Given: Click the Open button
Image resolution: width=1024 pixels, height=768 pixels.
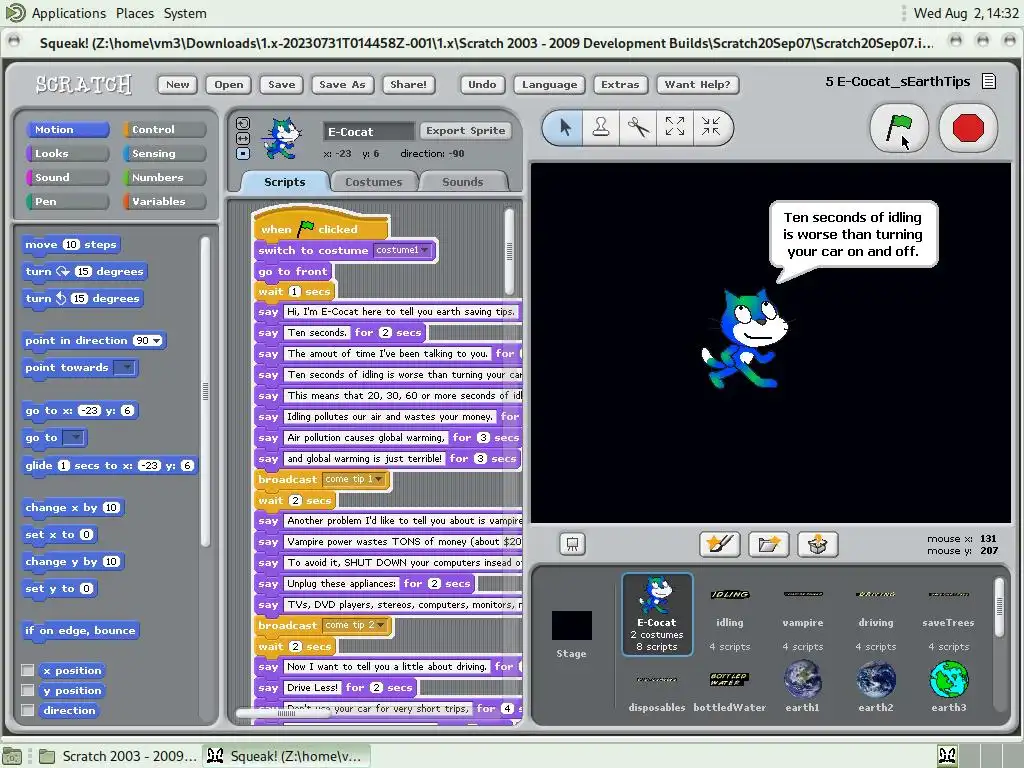Looking at the screenshot, I should [229, 84].
